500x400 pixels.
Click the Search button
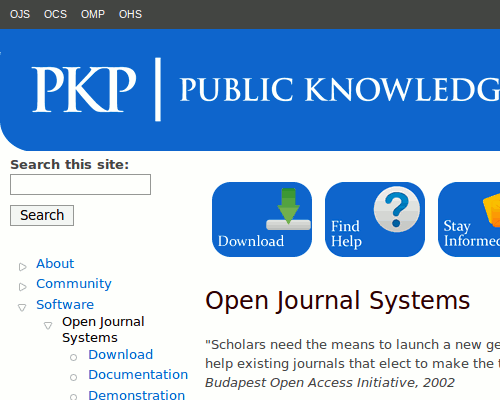42,215
